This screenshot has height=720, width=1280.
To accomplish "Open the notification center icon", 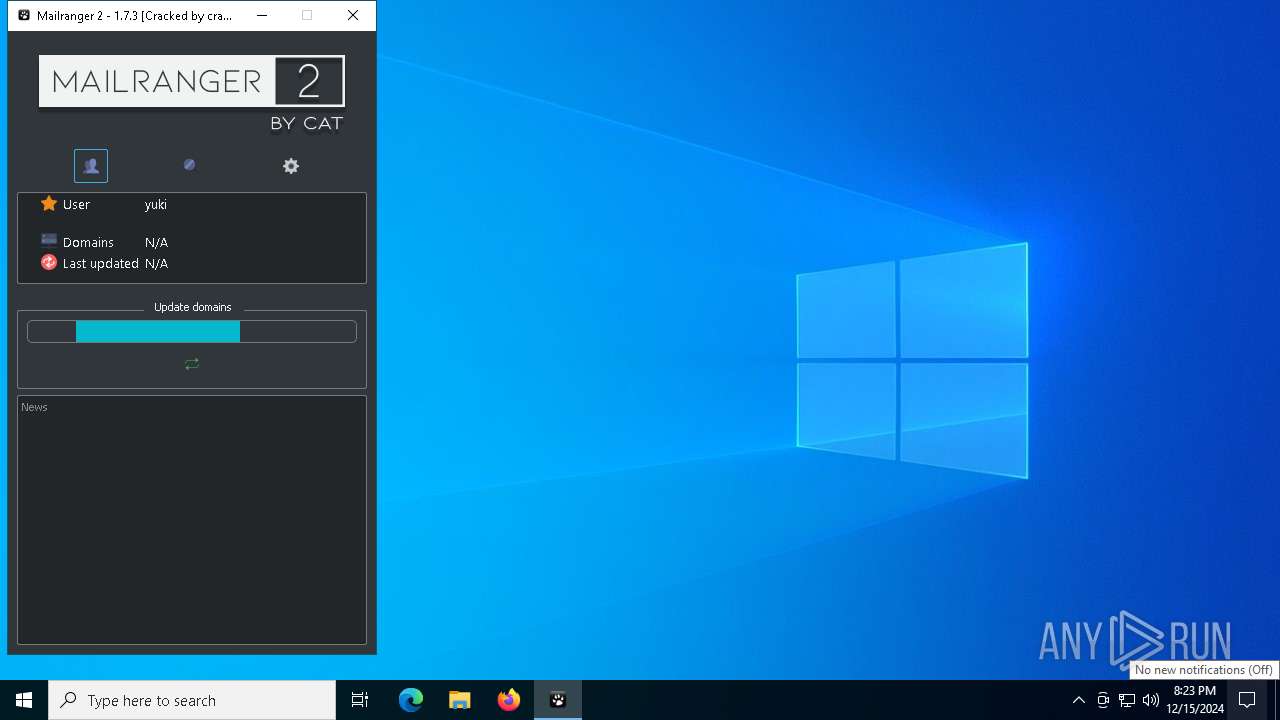I will (x=1247, y=700).
